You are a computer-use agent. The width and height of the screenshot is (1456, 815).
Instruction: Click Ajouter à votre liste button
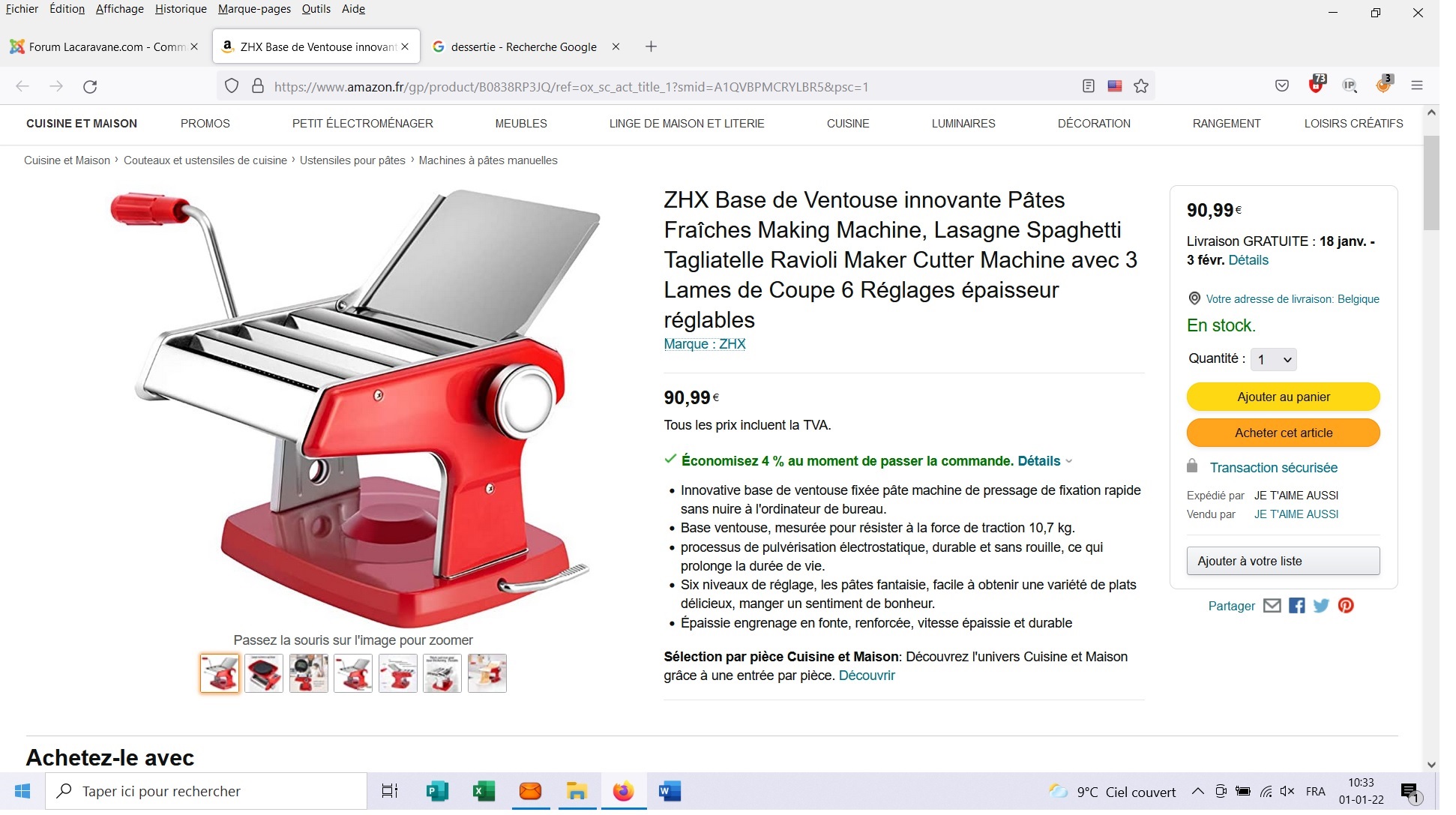[1283, 561]
